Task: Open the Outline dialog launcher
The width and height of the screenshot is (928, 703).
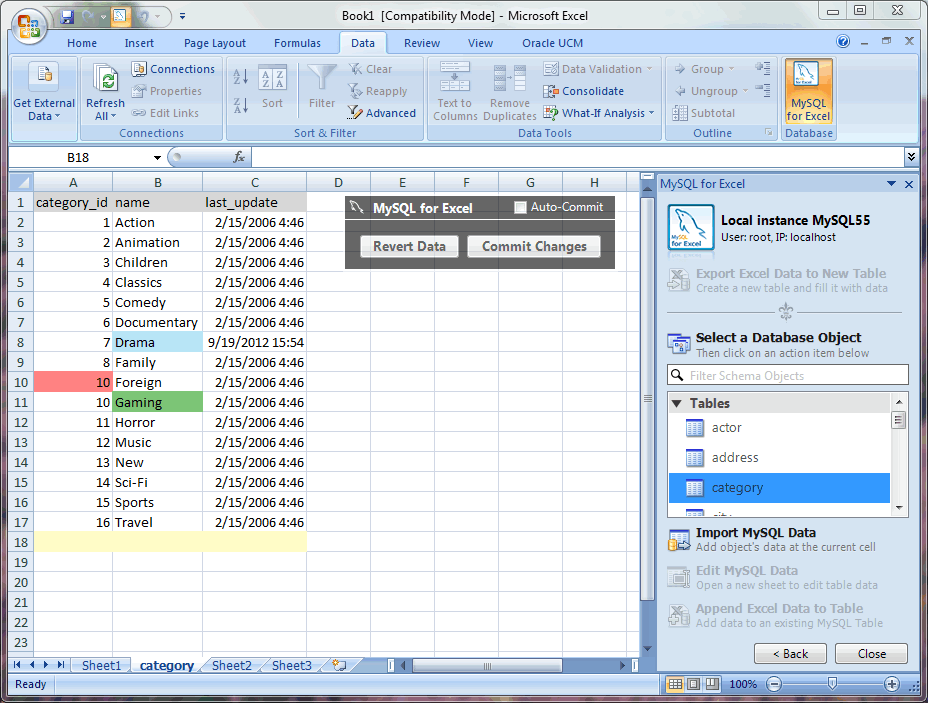Action: tap(769, 133)
